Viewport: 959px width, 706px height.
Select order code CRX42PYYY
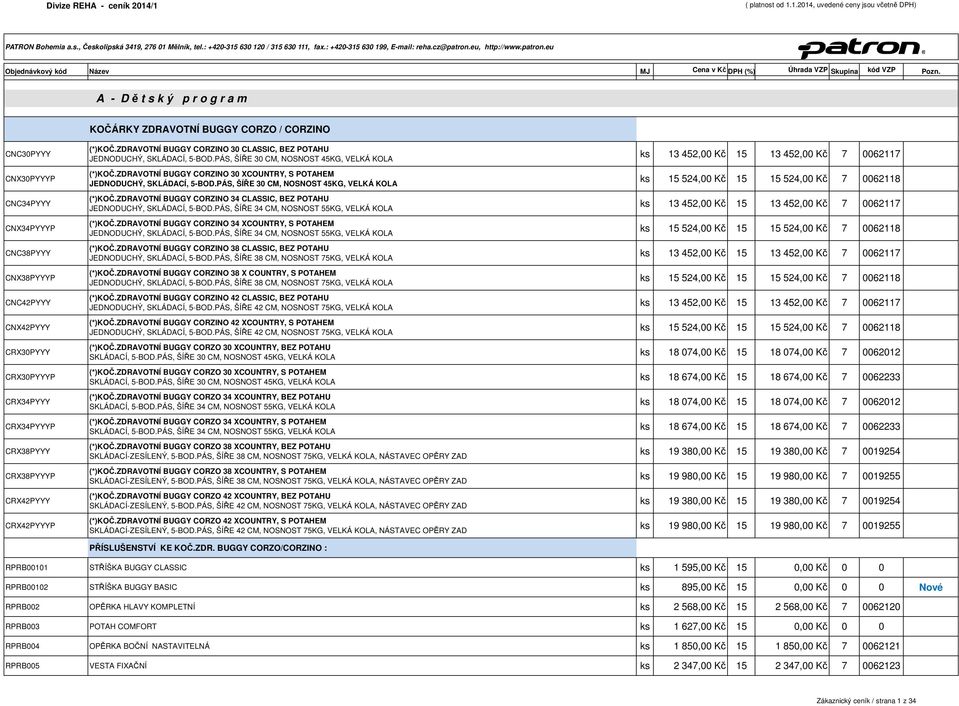click(28, 501)
